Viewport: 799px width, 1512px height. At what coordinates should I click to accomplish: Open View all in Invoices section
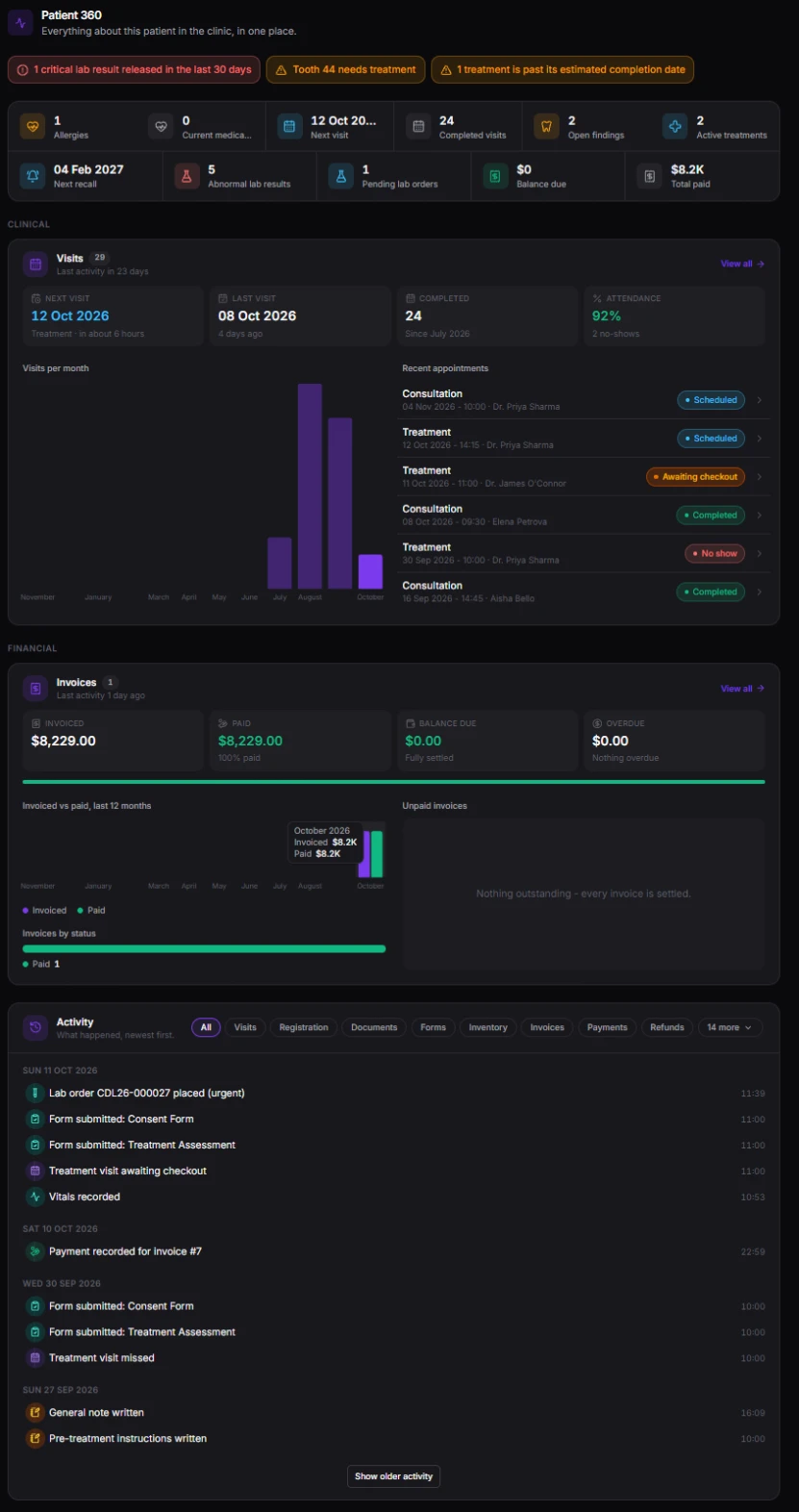[x=742, y=689]
